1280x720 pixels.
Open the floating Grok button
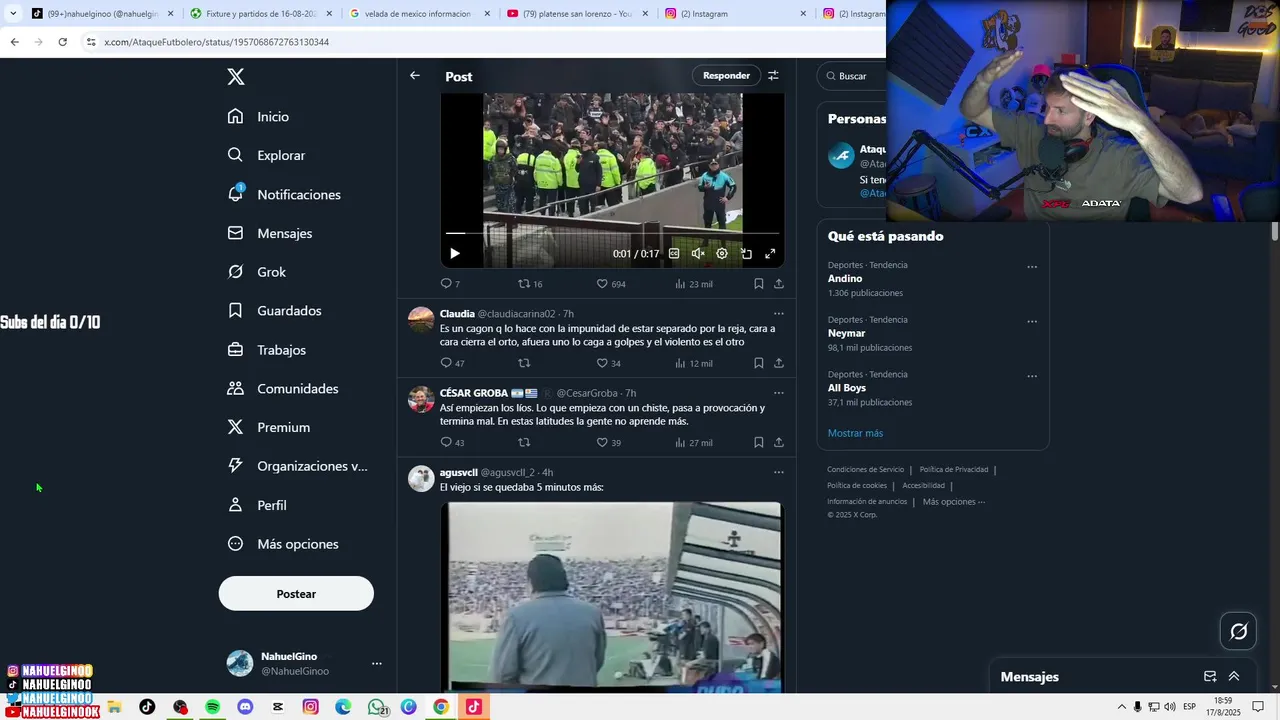[1238, 631]
